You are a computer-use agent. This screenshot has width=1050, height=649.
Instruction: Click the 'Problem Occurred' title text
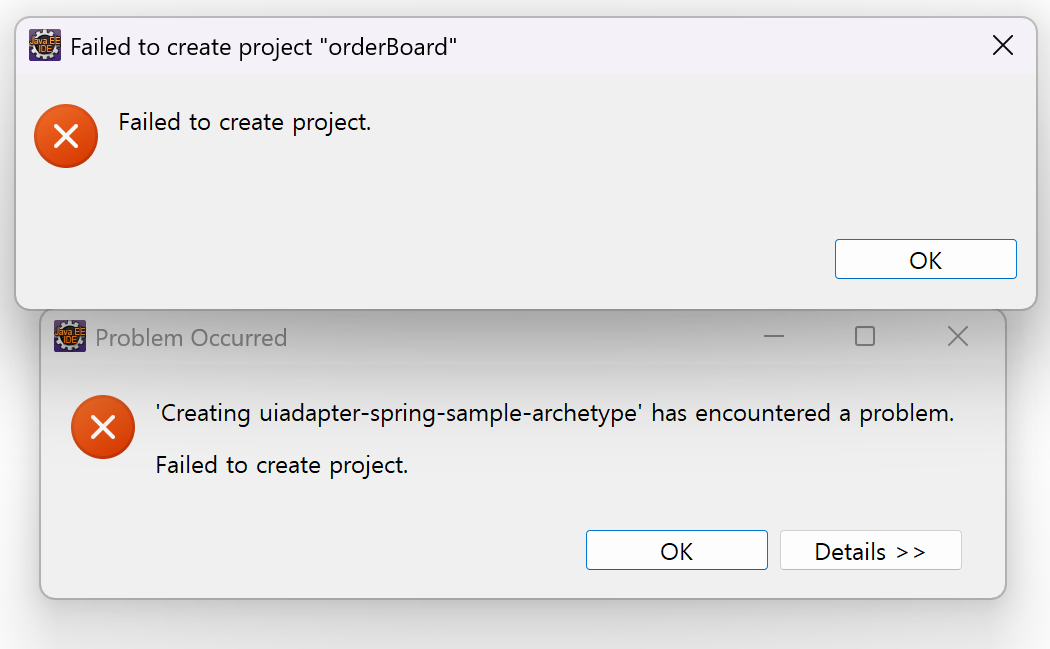click(191, 338)
